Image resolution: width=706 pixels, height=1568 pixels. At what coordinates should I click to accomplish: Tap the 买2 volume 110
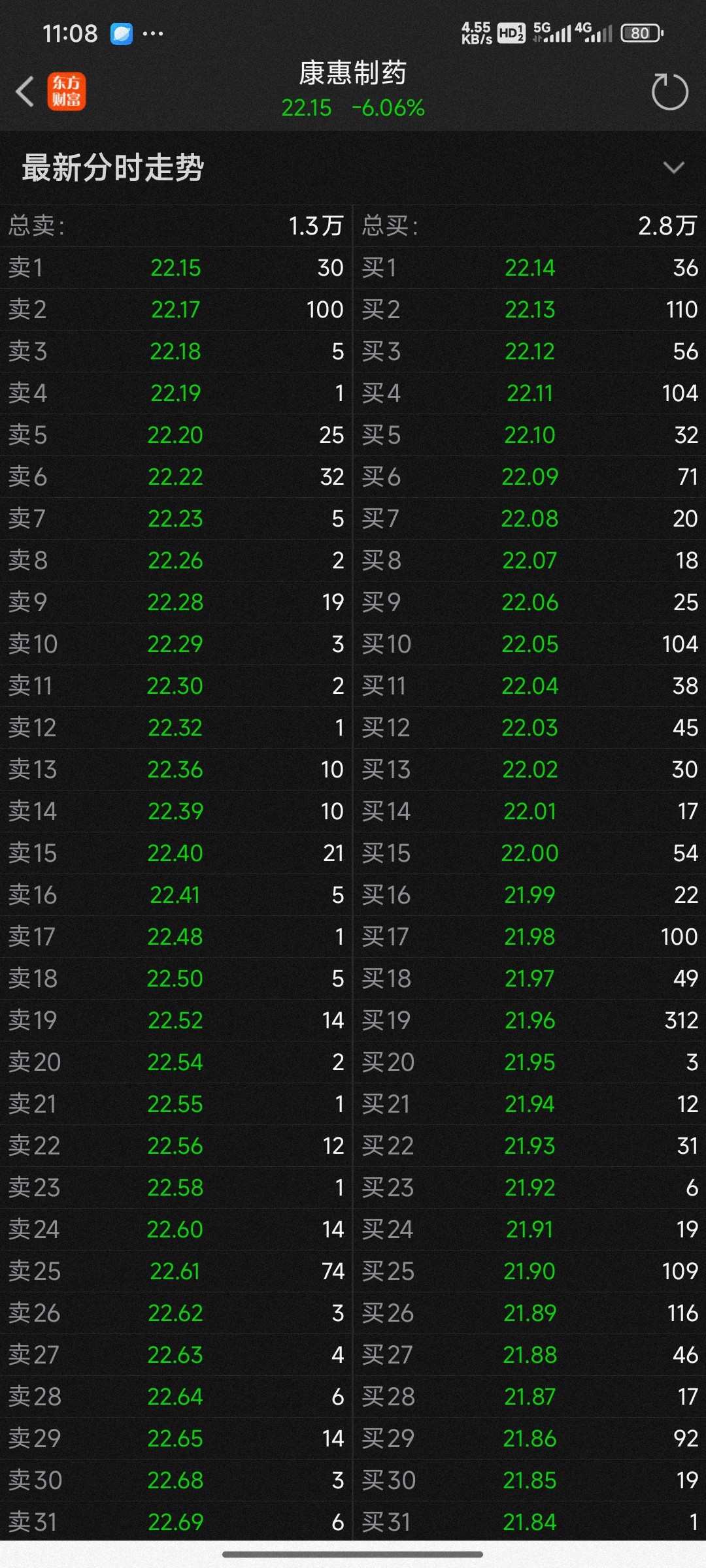[x=682, y=310]
